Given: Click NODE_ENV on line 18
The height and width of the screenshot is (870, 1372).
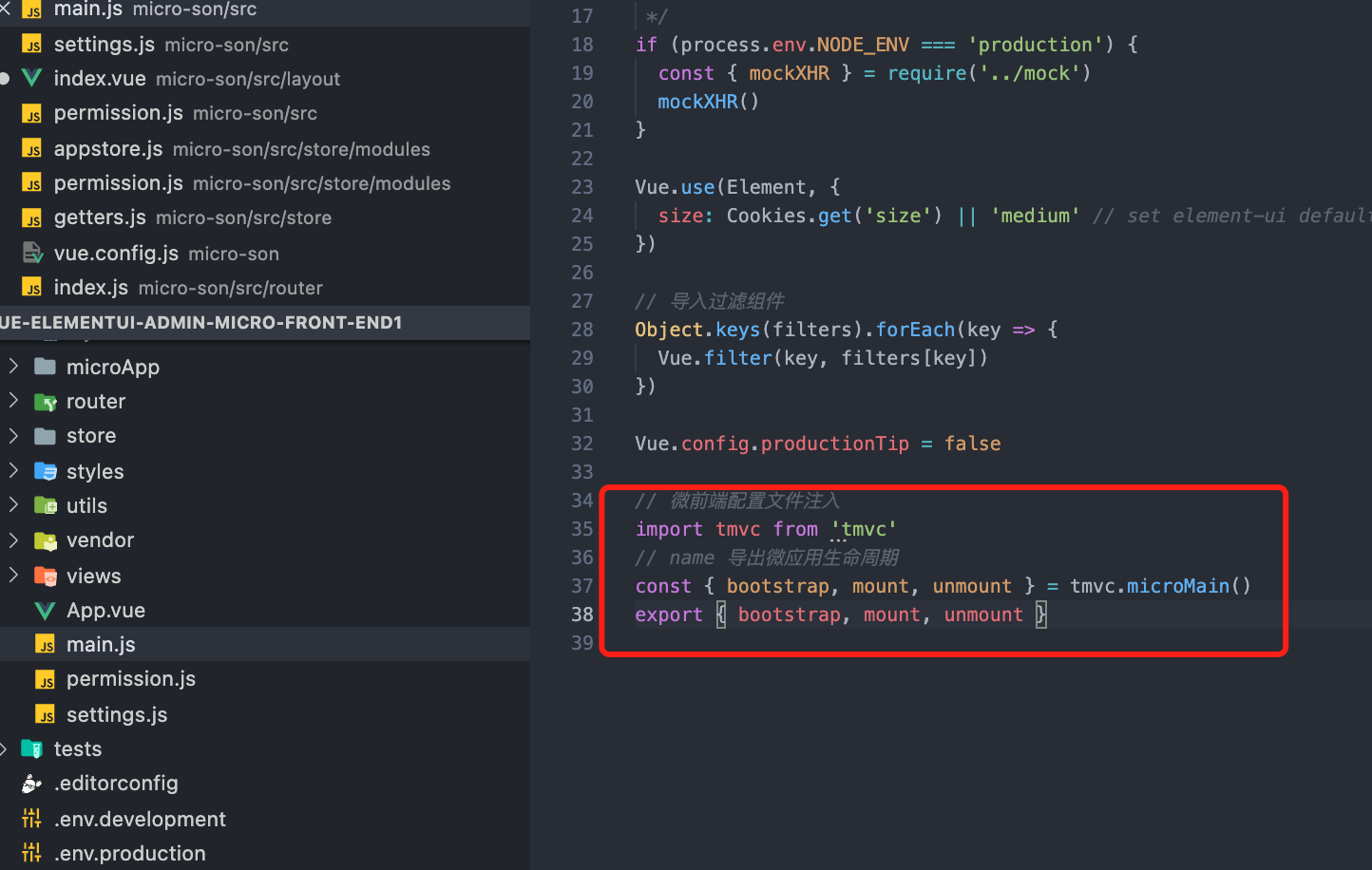Looking at the screenshot, I should (863, 45).
